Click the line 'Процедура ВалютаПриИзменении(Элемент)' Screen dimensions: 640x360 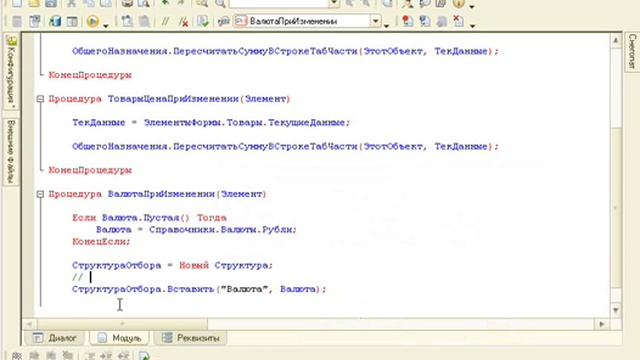point(157,194)
